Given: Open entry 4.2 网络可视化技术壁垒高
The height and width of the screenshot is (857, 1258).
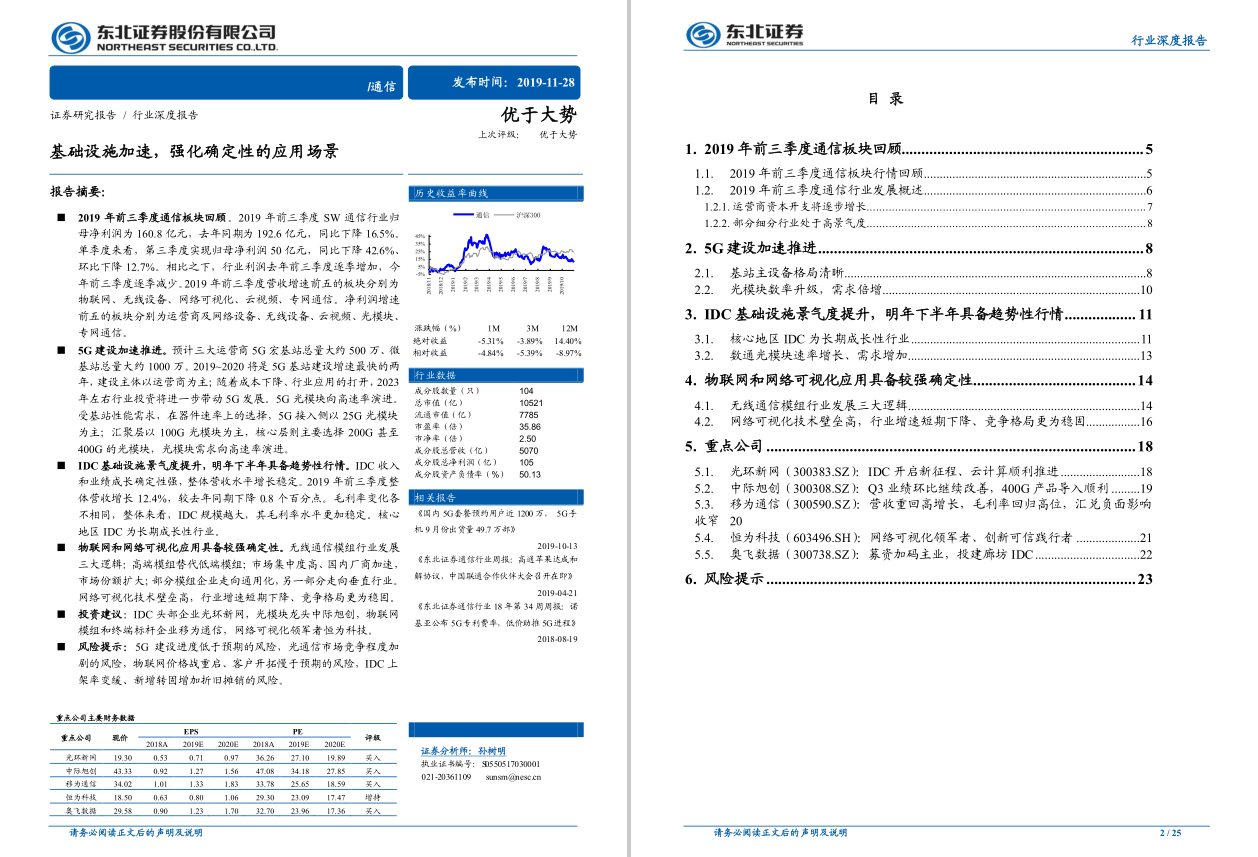Looking at the screenshot, I should [924, 421].
